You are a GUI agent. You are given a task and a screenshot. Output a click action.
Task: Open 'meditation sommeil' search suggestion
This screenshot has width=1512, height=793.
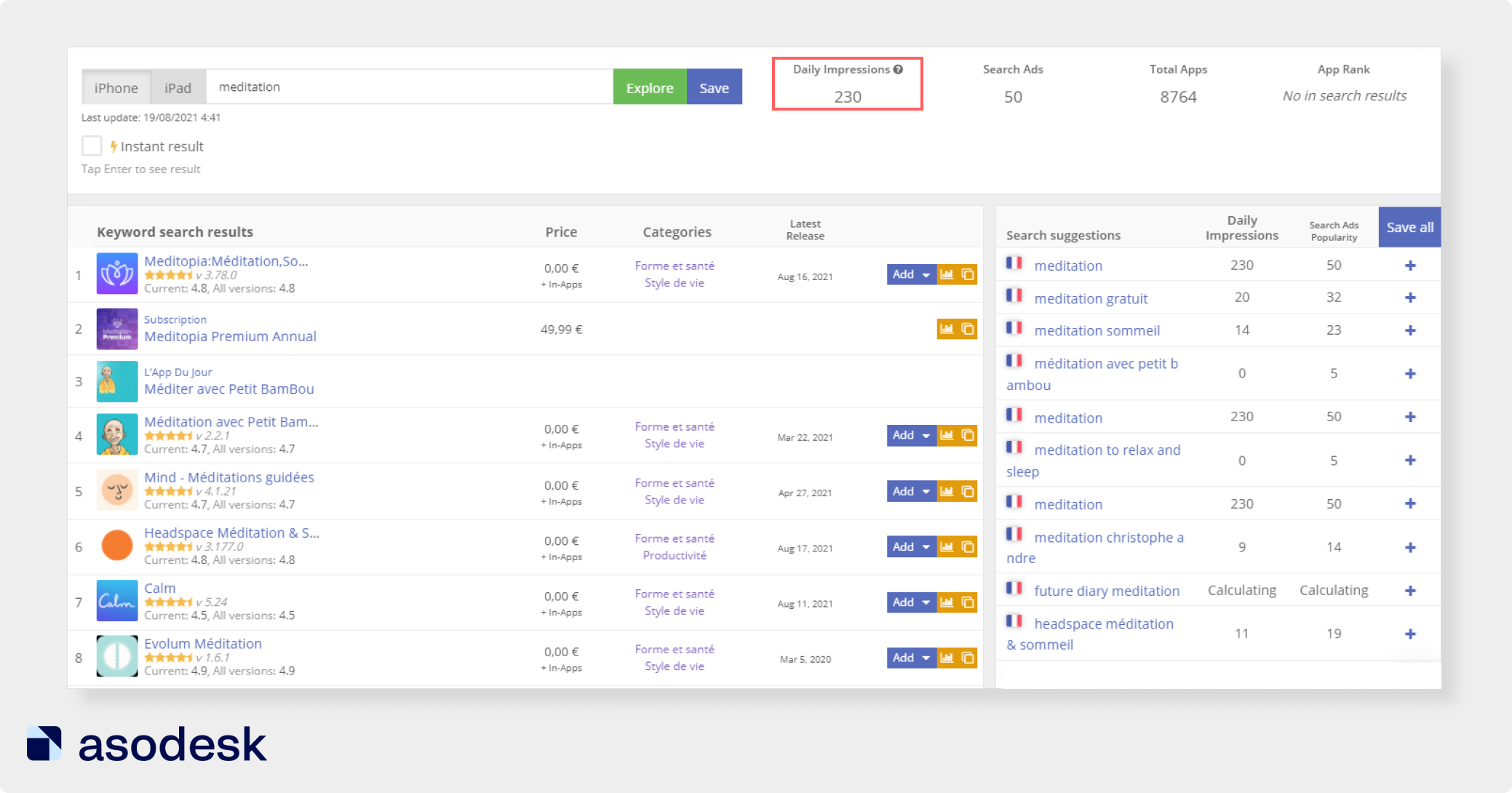pyautogui.click(x=1097, y=330)
